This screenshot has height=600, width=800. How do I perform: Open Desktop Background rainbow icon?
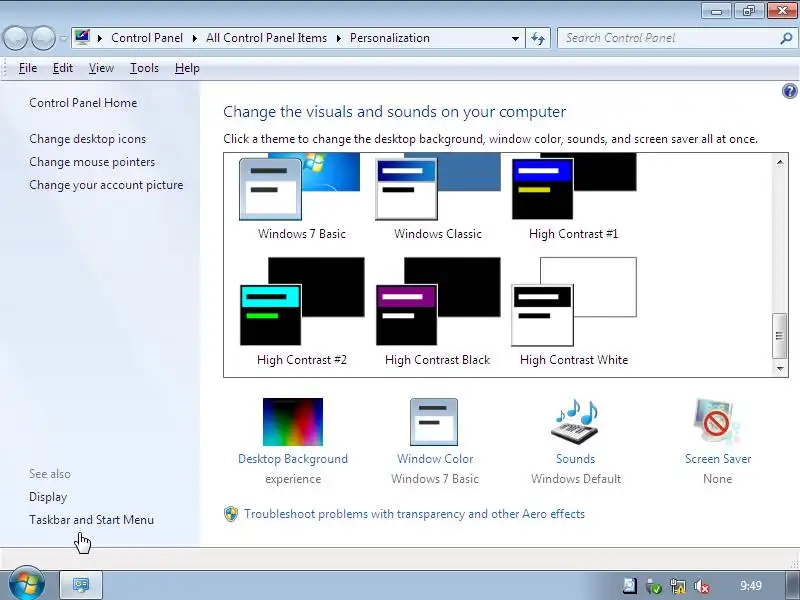[x=293, y=422]
